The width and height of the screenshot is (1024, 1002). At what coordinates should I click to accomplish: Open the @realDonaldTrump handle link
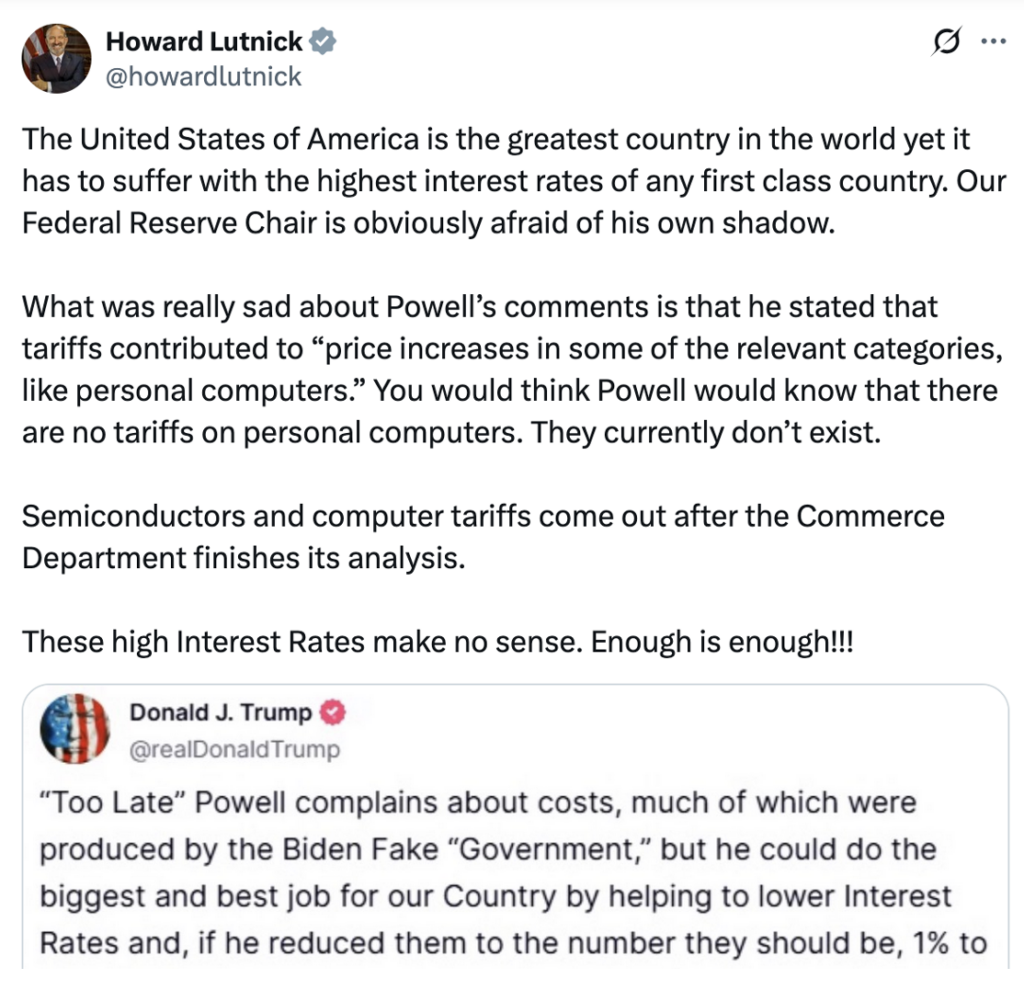pos(234,748)
